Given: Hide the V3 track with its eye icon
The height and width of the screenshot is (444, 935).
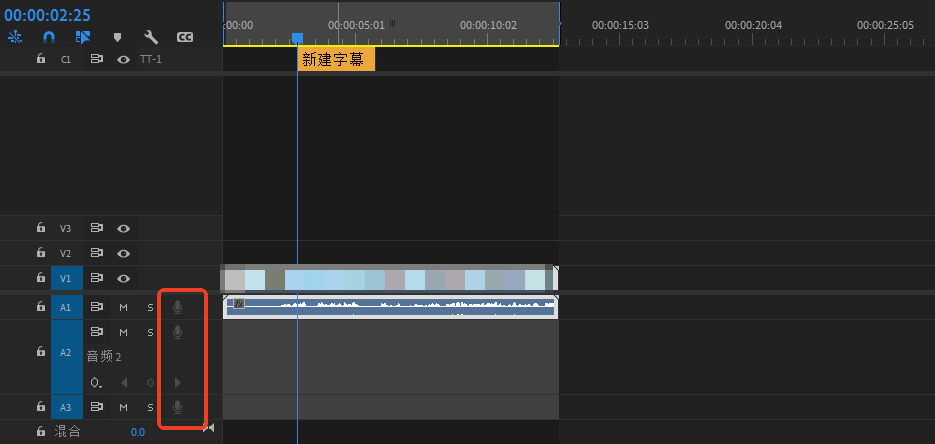Looking at the screenshot, I should point(123,228).
